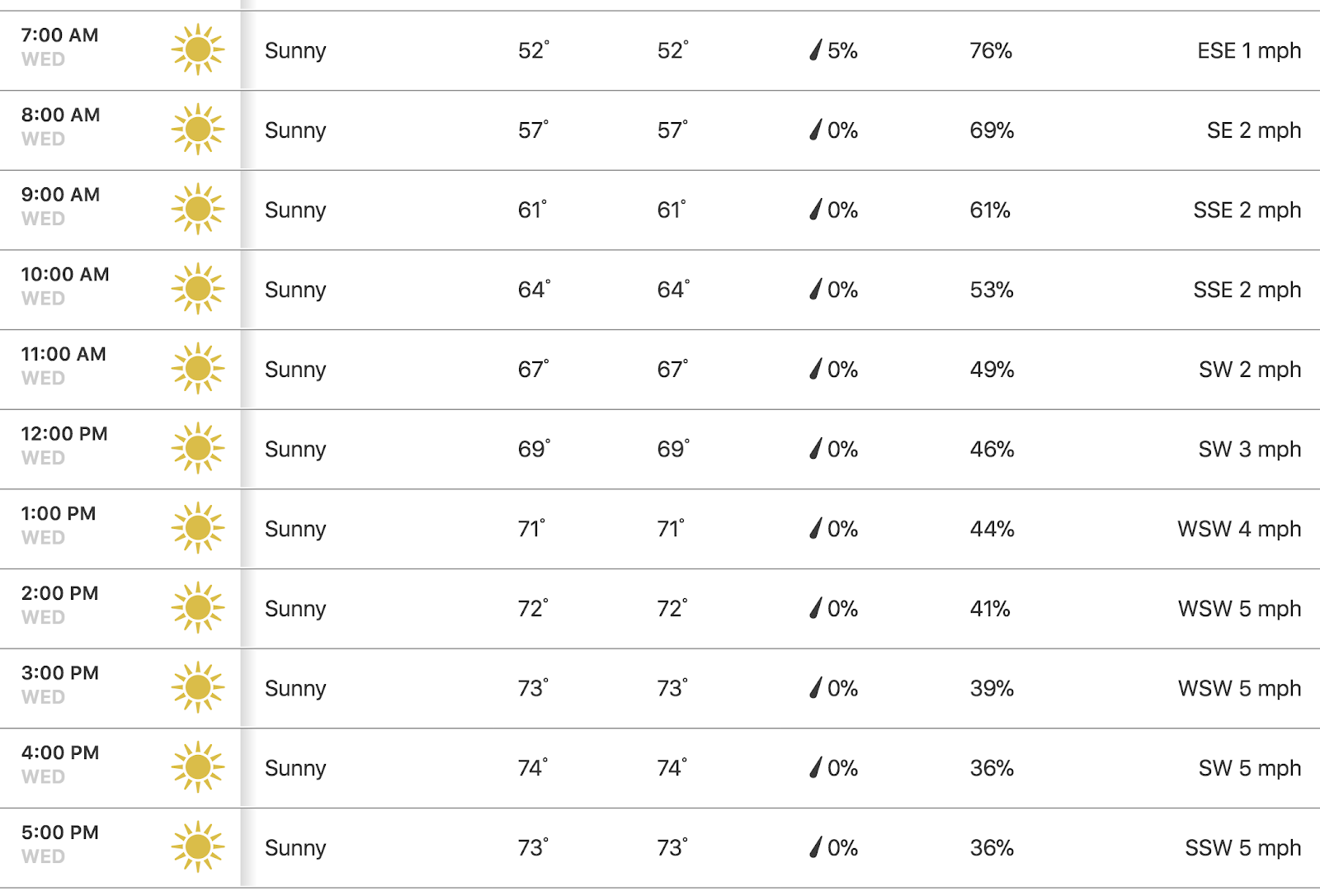Click the sun icon beside 1:00 PM

click(198, 528)
